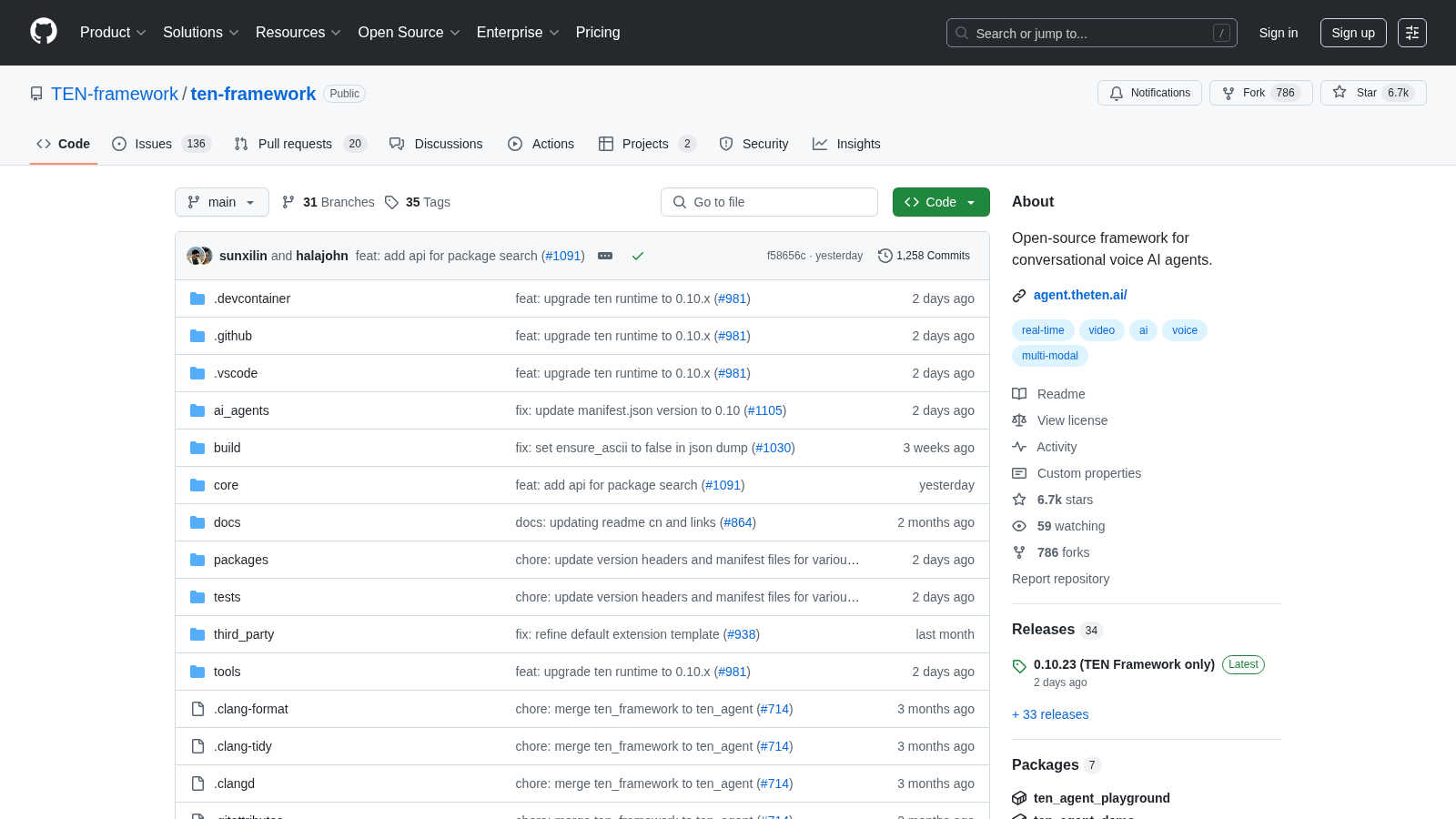1456x819 pixels.
Task: Click the ai_agents folder icon
Action: (197, 410)
